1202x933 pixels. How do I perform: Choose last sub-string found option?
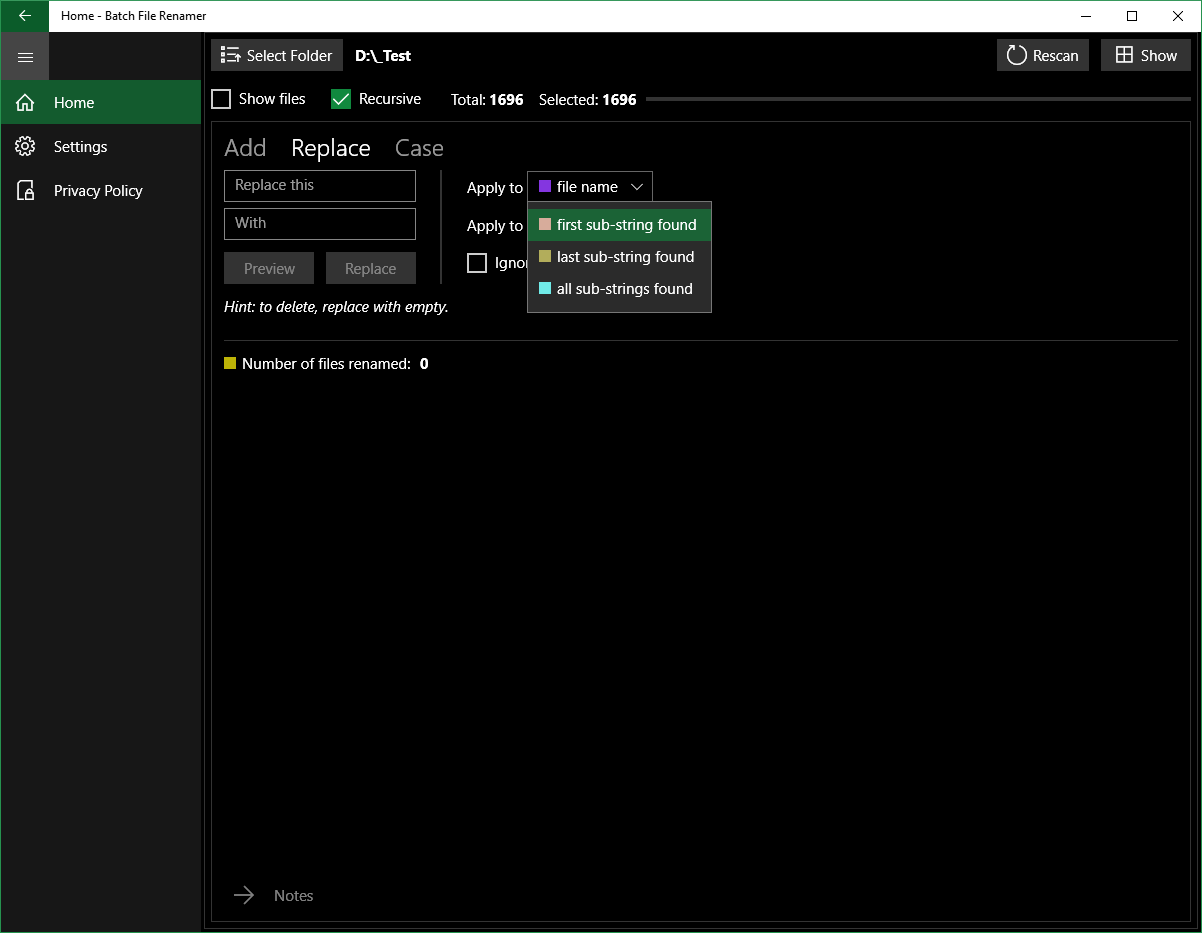click(x=619, y=257)
